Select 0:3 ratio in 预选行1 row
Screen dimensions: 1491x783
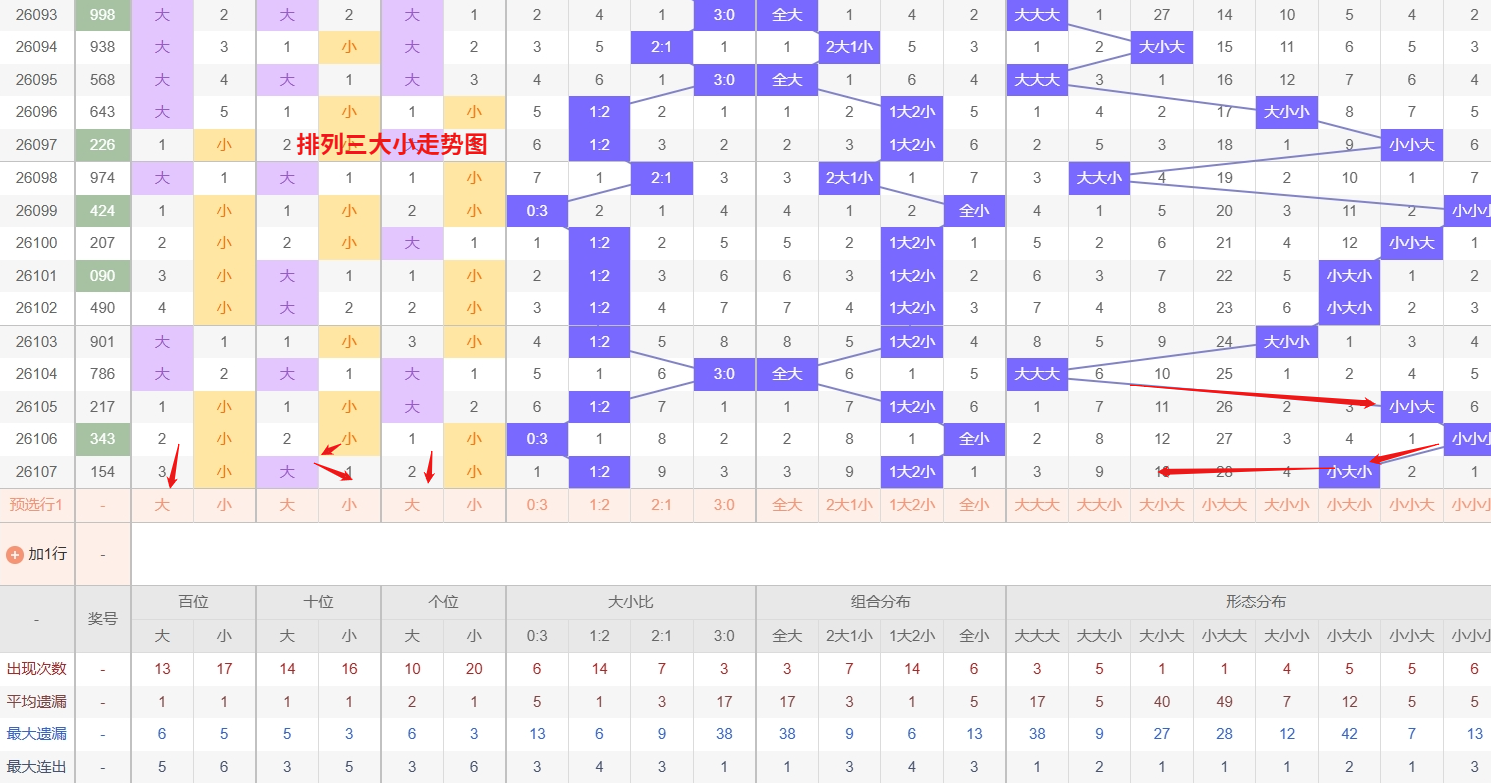537,505
